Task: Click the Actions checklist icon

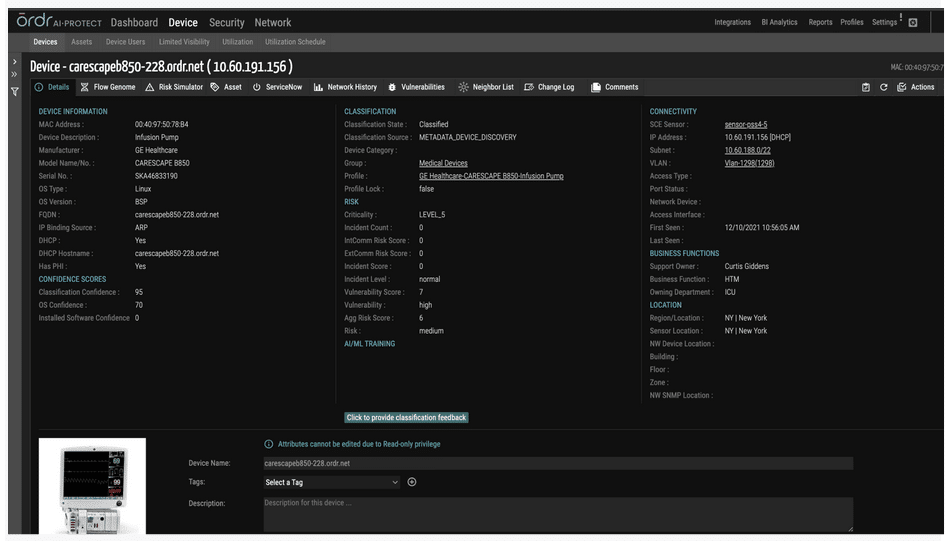Action: pyautogui.click(x=901, y=87)
